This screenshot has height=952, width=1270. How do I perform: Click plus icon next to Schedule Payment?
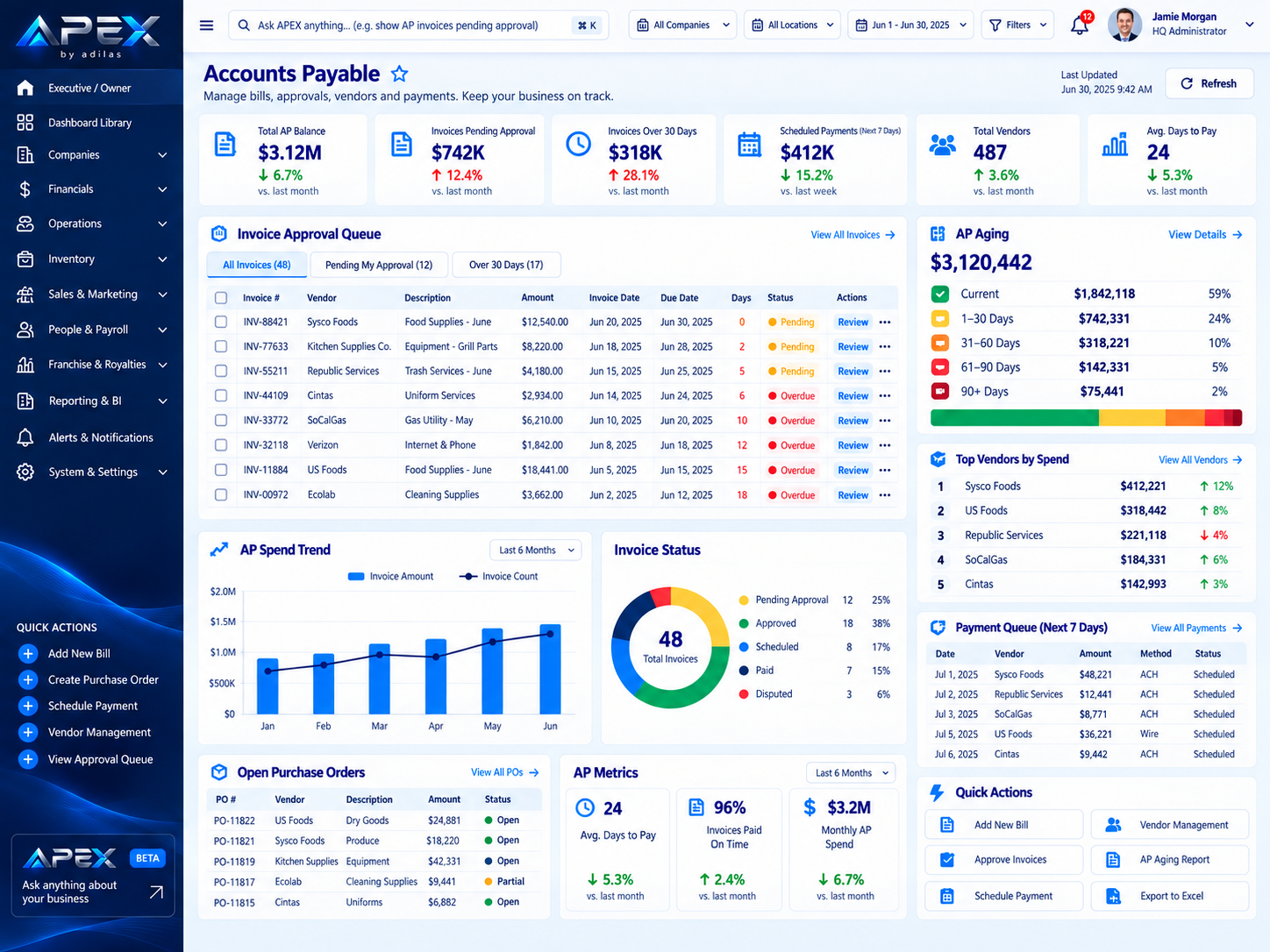click(x=28, y=706)
